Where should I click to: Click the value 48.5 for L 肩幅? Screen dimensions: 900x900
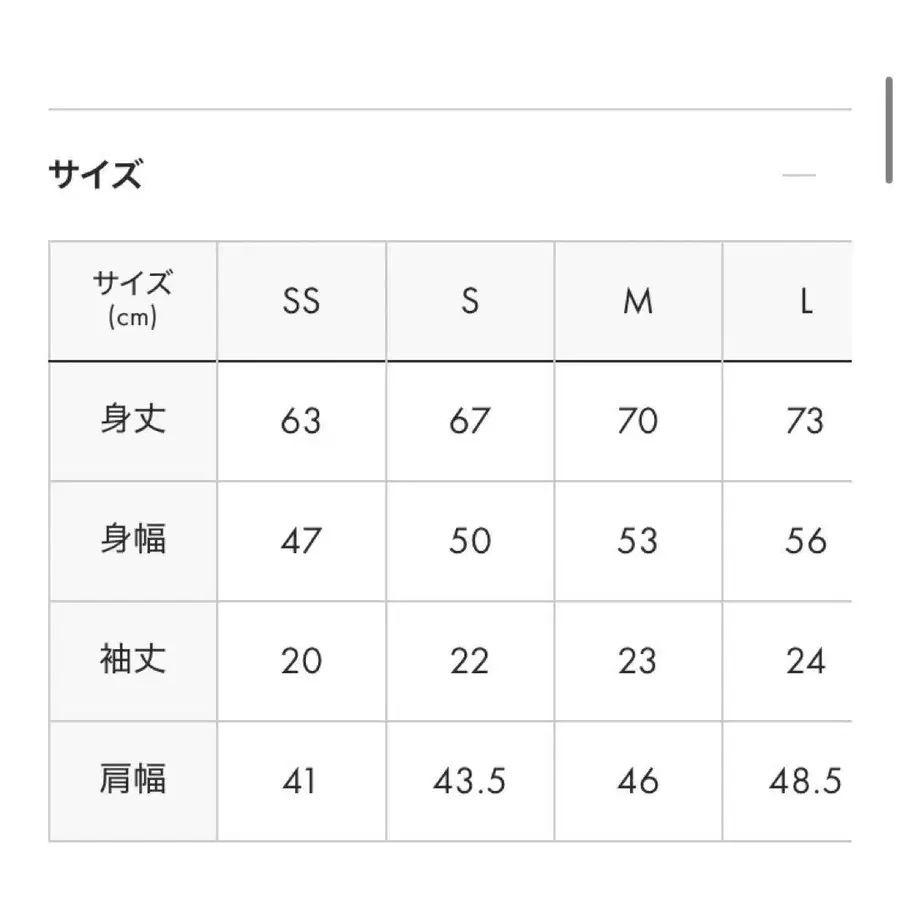point(806,781)
